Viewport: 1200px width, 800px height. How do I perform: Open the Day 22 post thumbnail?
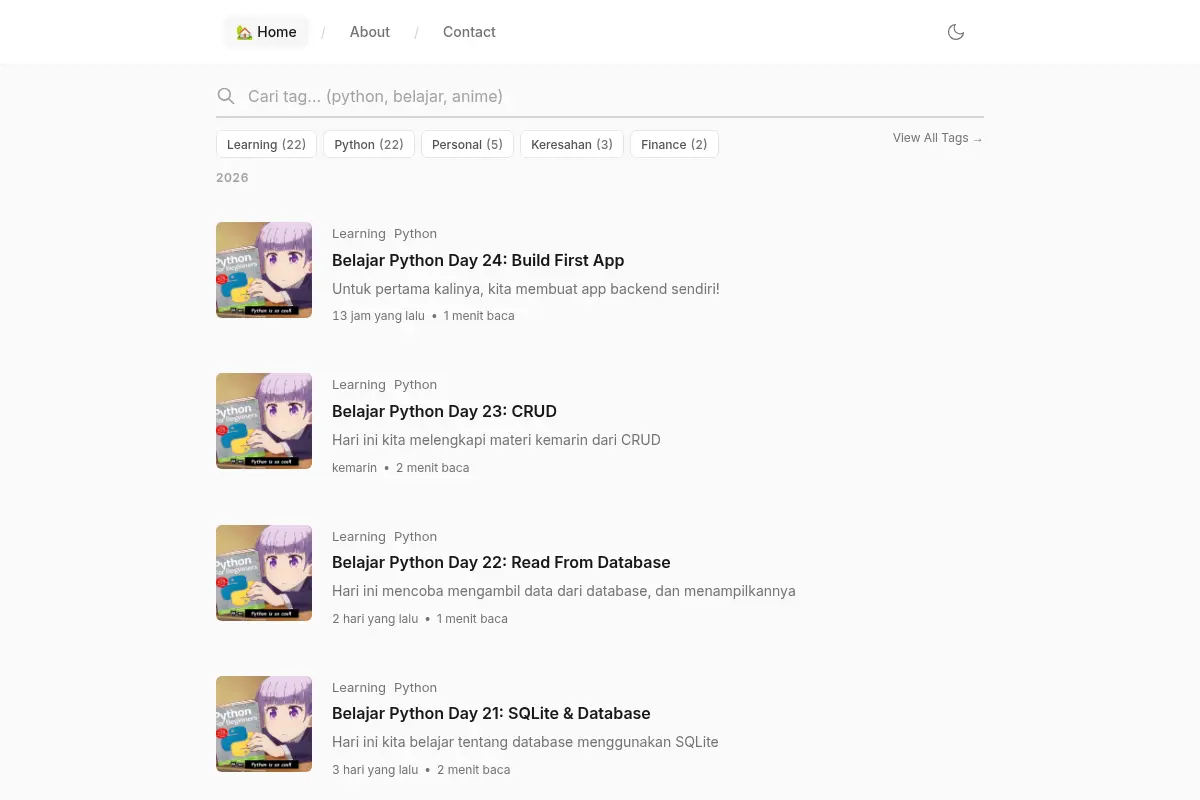264,573
